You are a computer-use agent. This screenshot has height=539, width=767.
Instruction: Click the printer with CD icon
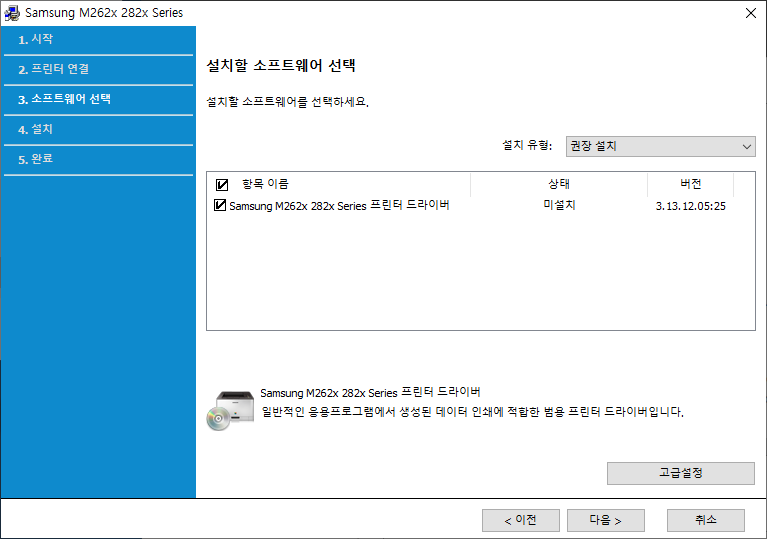coord(230,410)
